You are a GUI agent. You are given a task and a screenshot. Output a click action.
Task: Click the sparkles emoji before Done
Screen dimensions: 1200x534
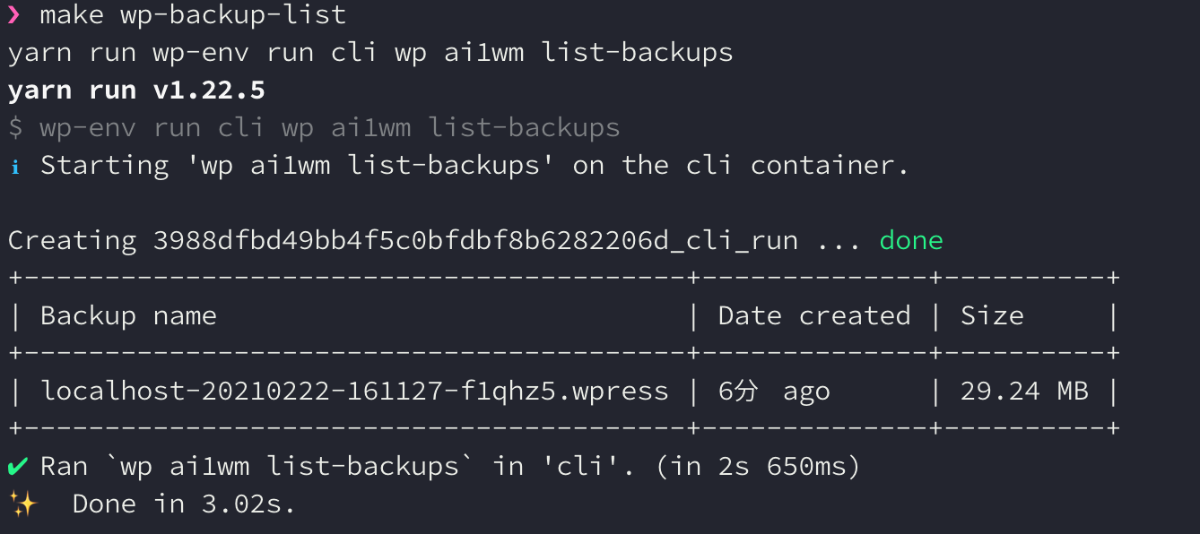tap(22, 503)
